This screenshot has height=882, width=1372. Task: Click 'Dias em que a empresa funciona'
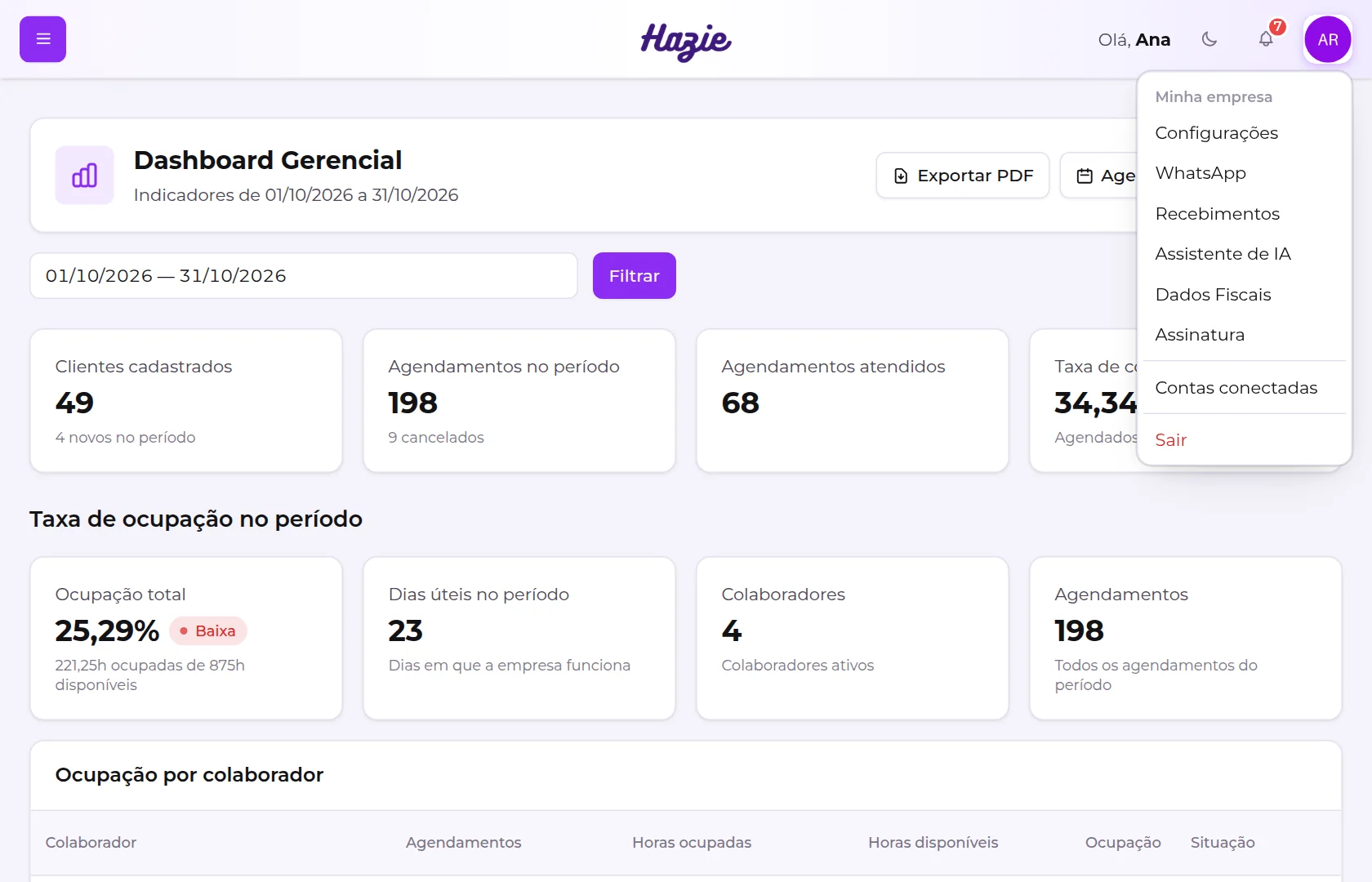510,666
